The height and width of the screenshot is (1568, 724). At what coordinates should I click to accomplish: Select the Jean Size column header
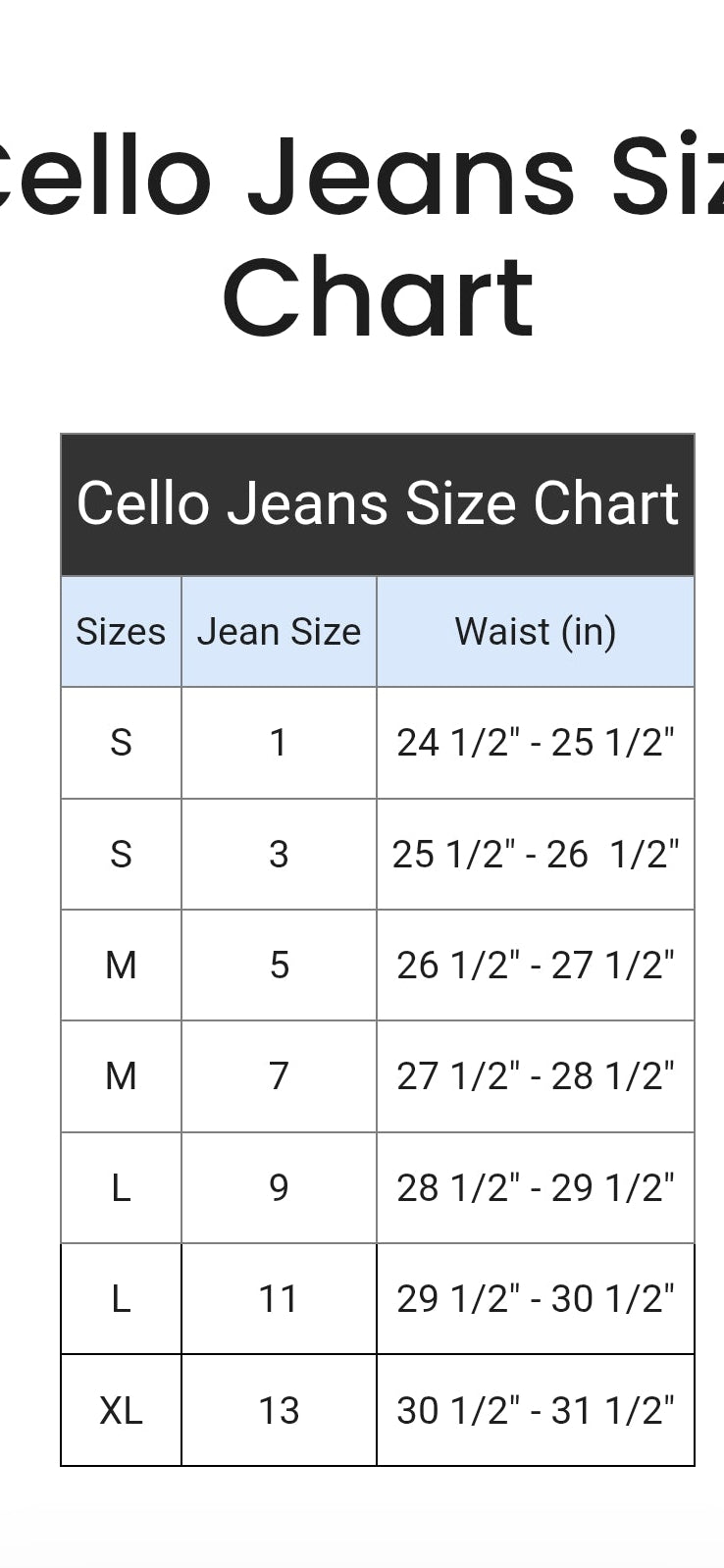click(x=280, y=632)
